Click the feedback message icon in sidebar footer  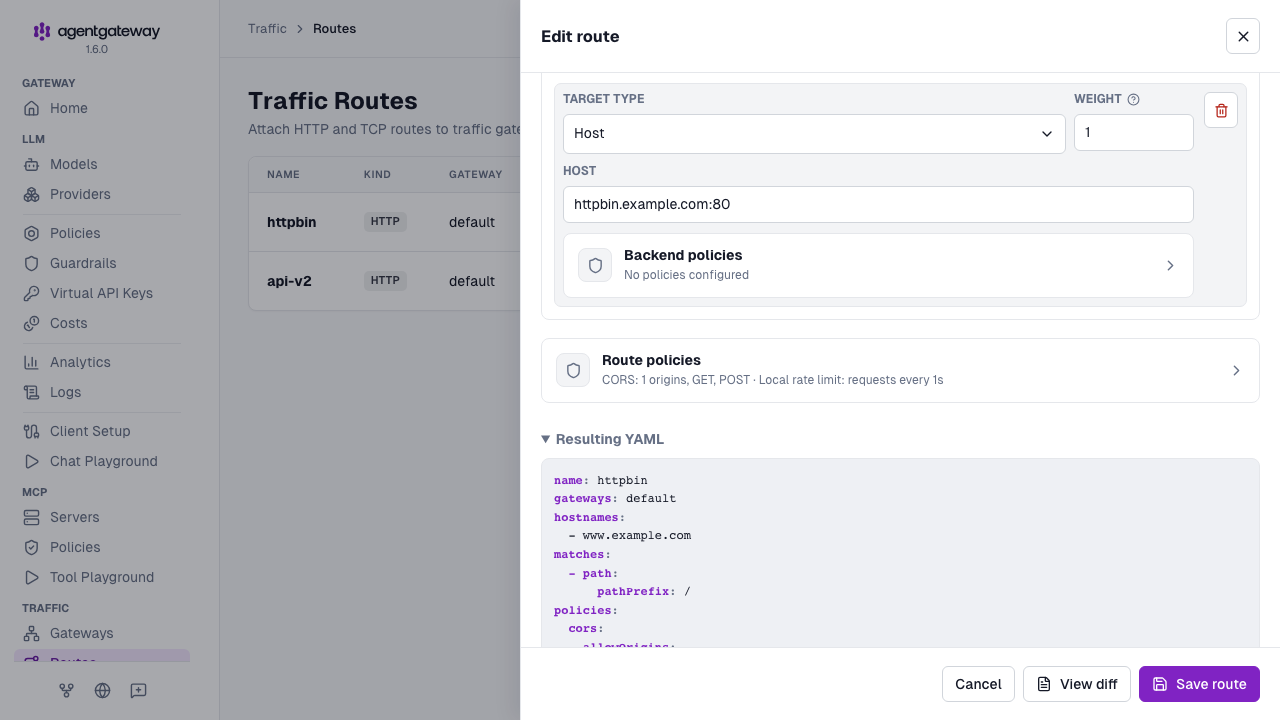point(138,690)
